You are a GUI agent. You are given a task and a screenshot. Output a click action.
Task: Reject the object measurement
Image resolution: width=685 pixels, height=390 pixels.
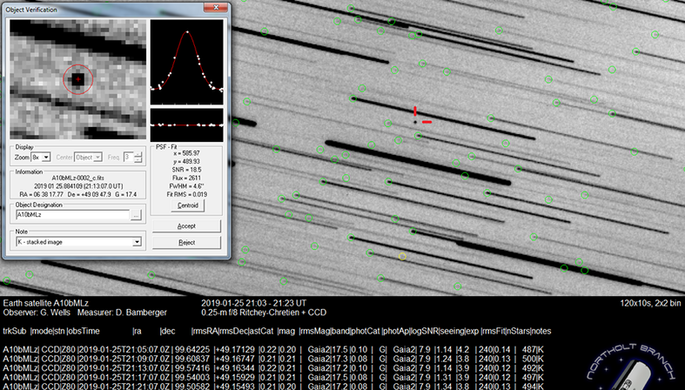point(187,242)
